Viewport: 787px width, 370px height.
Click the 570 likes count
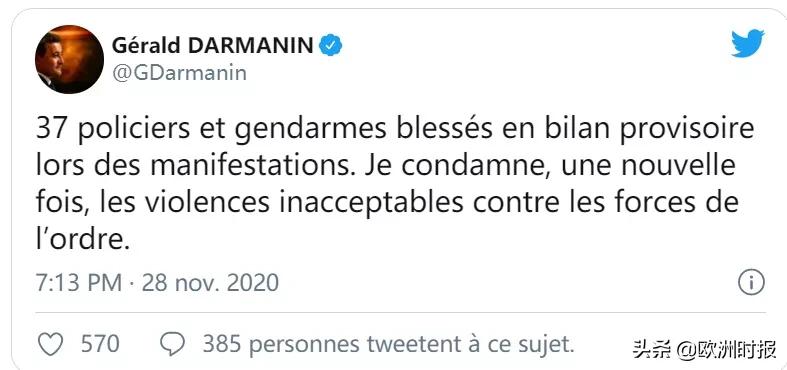click(100, 344)
